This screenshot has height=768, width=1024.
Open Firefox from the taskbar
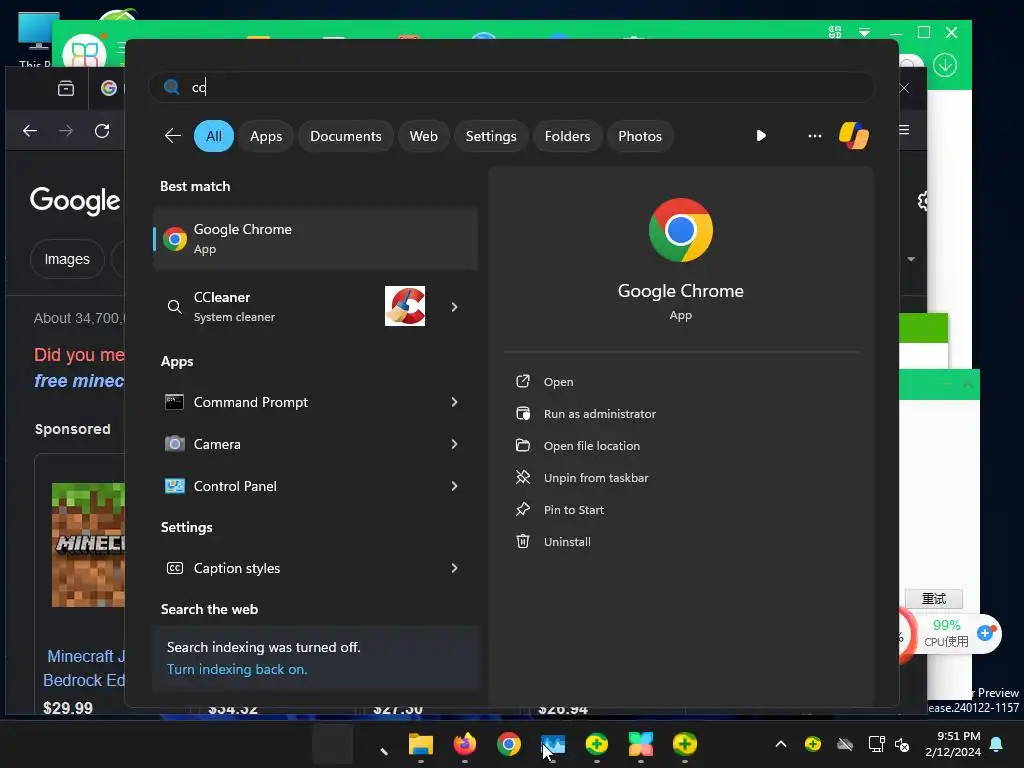(464, 744)
